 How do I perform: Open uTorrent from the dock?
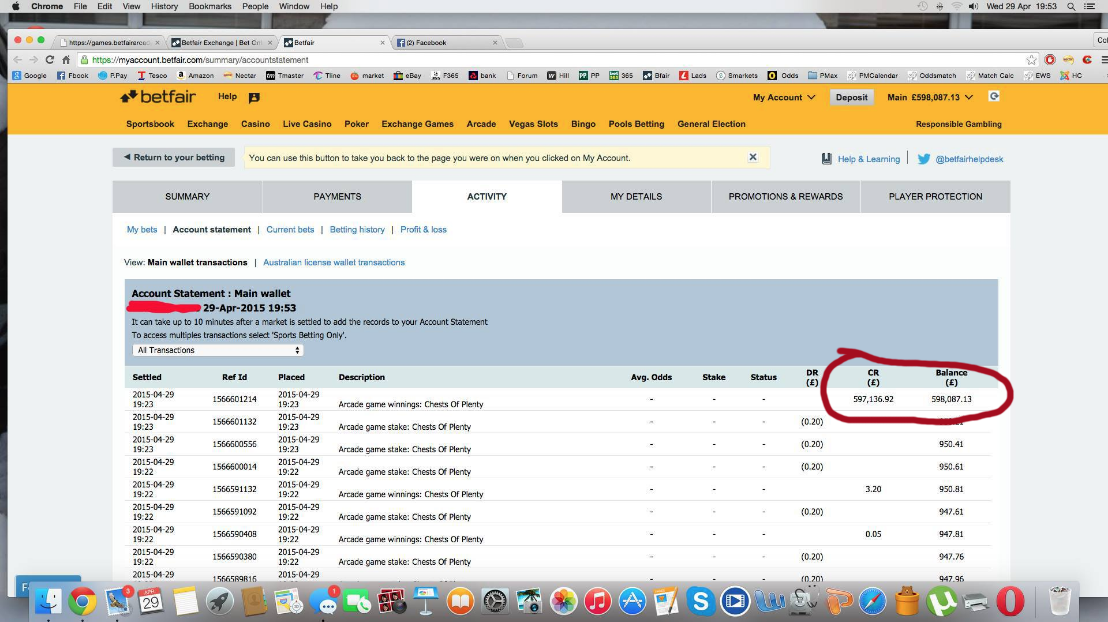point(941,602)
